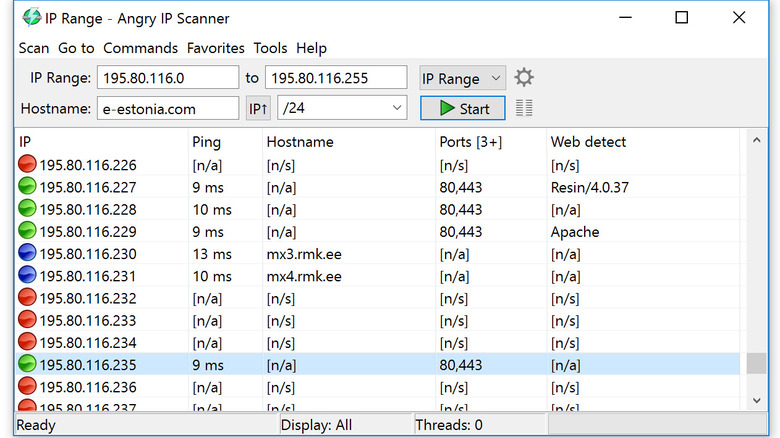The height and width of the screenshot is (438, 780).
Task: Click the scrollbar down arrow
Action: pyautogui.click(x=756, y=399)
